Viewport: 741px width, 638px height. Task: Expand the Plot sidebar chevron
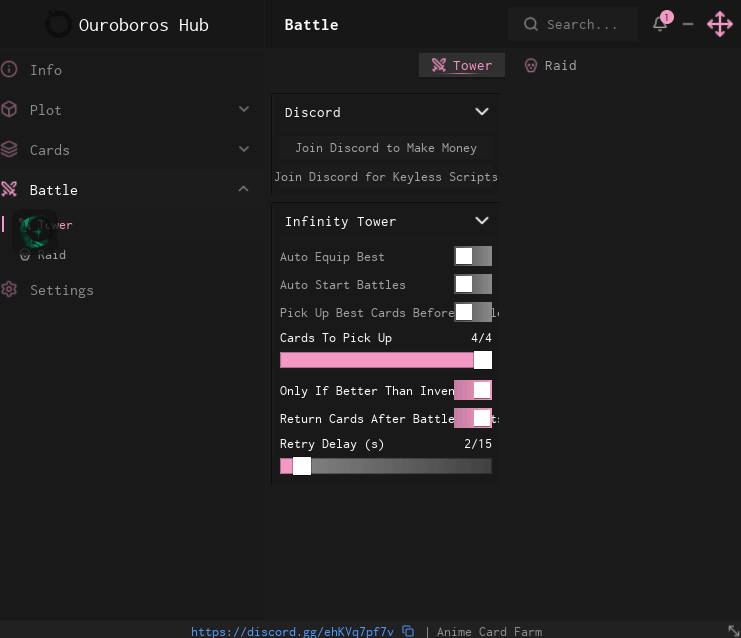tap(244, 109)
